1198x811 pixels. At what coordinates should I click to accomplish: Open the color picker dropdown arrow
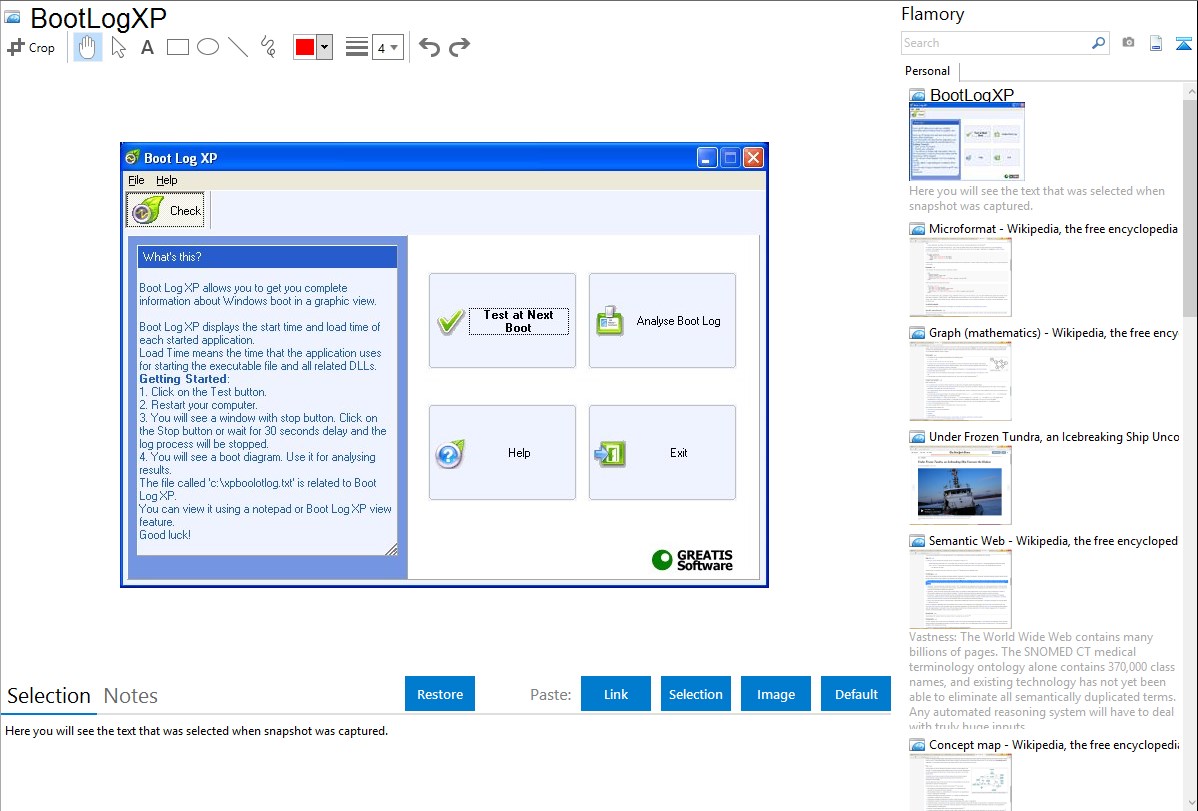point(324,47)
